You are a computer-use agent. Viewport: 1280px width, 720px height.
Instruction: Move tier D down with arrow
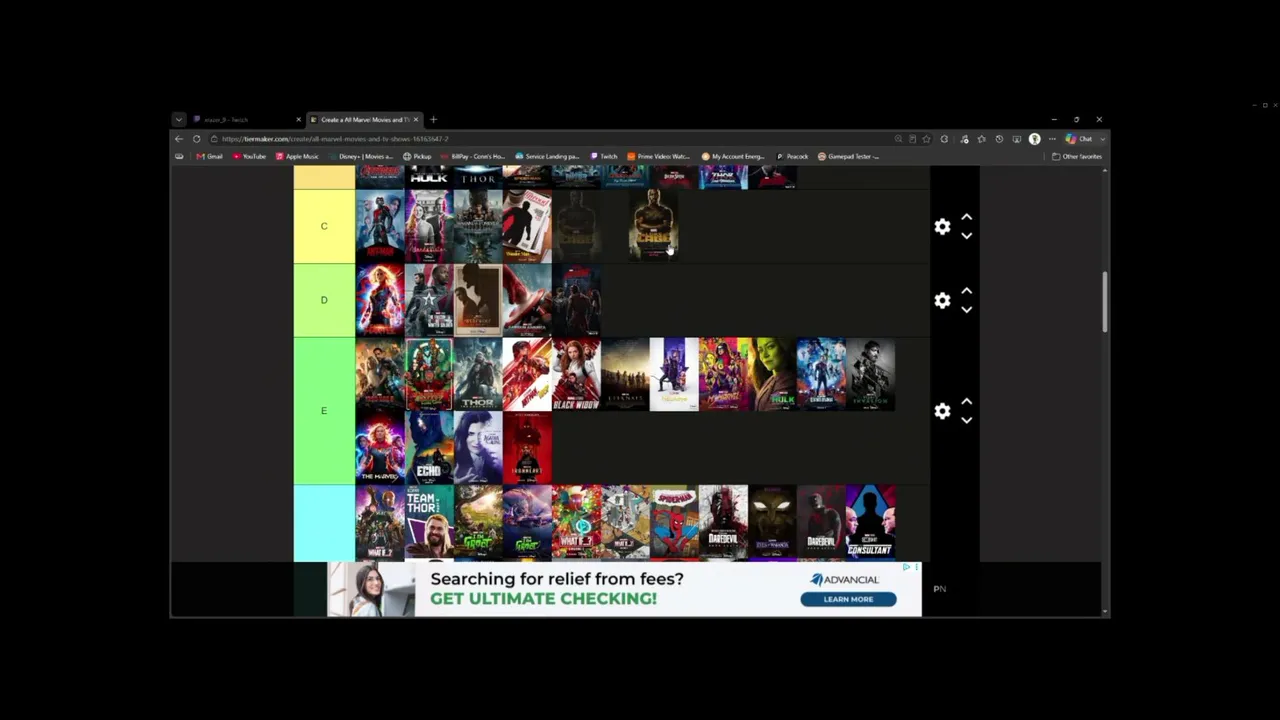point(966,310)
